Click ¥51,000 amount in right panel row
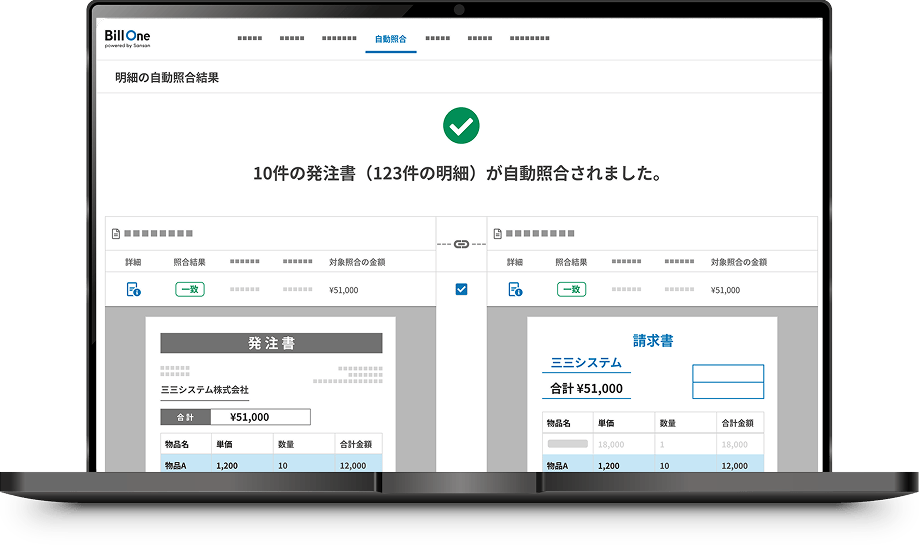Screen dimensions: 920x552 (725, 290)
